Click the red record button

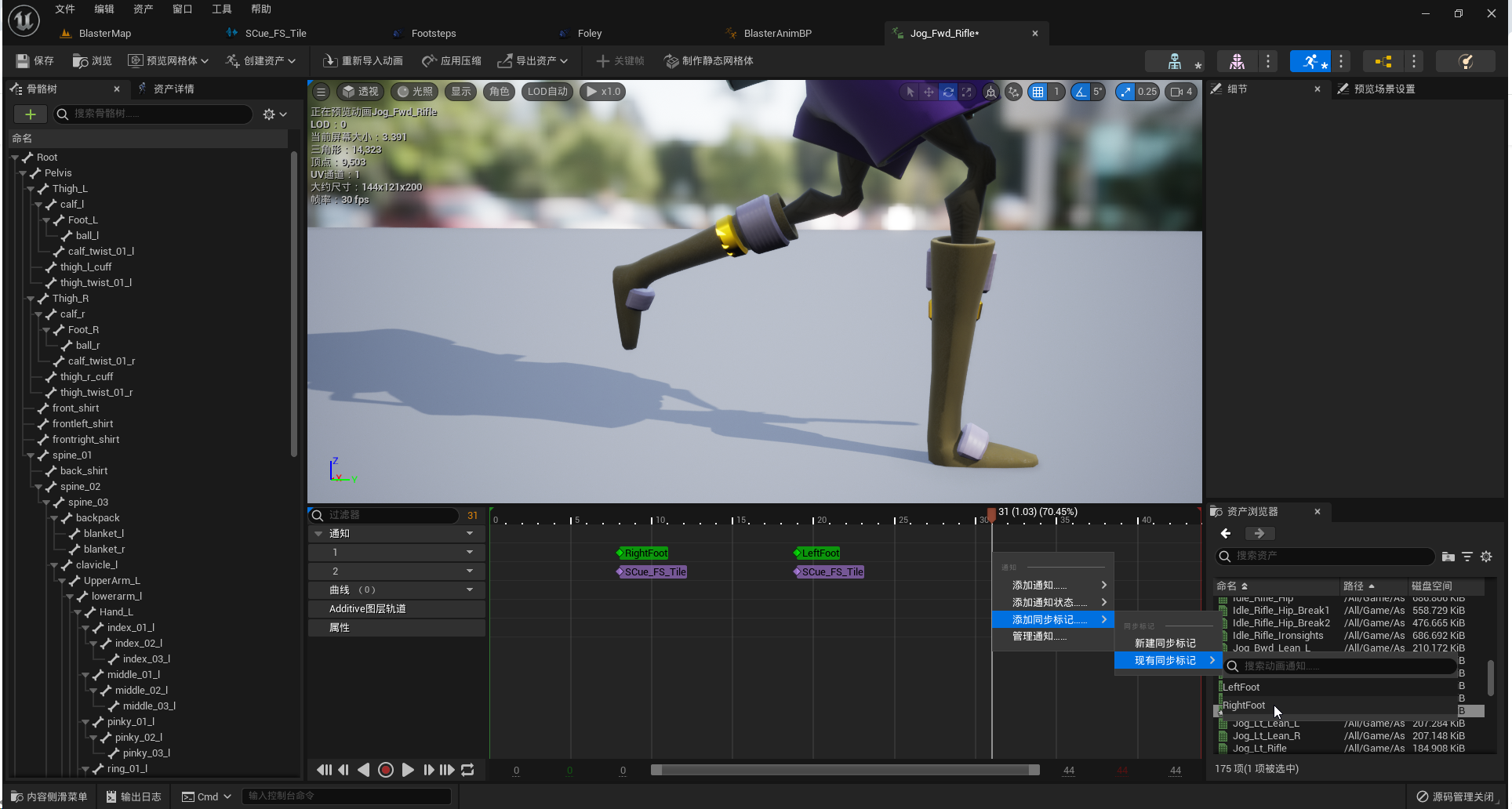tap(386, 771)
